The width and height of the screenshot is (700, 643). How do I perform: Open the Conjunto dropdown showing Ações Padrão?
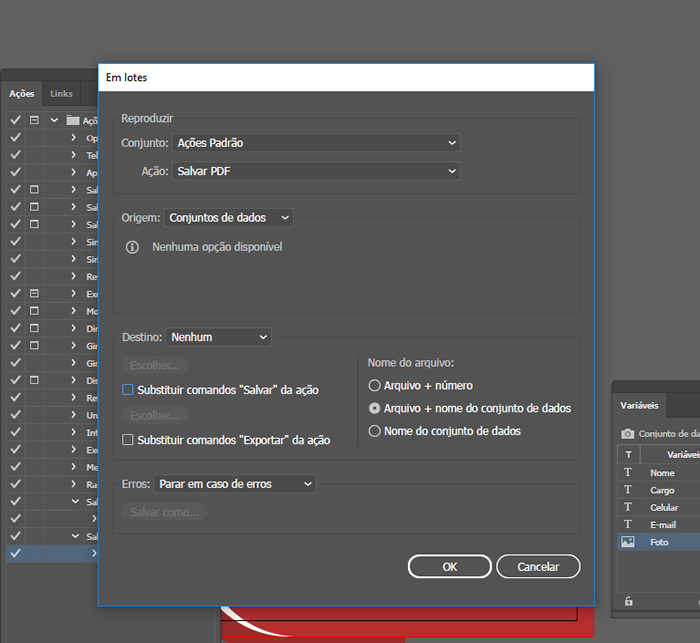tap(316, 143)
